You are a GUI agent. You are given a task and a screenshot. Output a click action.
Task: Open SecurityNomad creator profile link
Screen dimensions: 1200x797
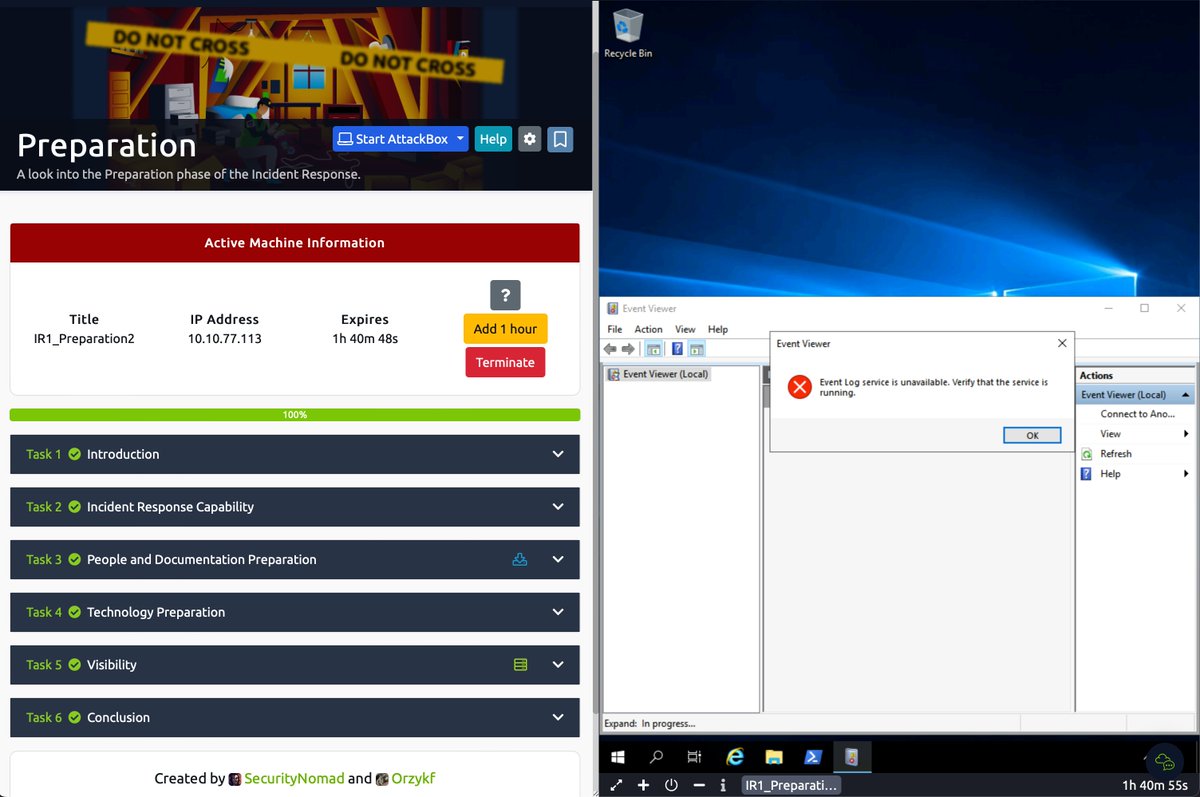294,778
